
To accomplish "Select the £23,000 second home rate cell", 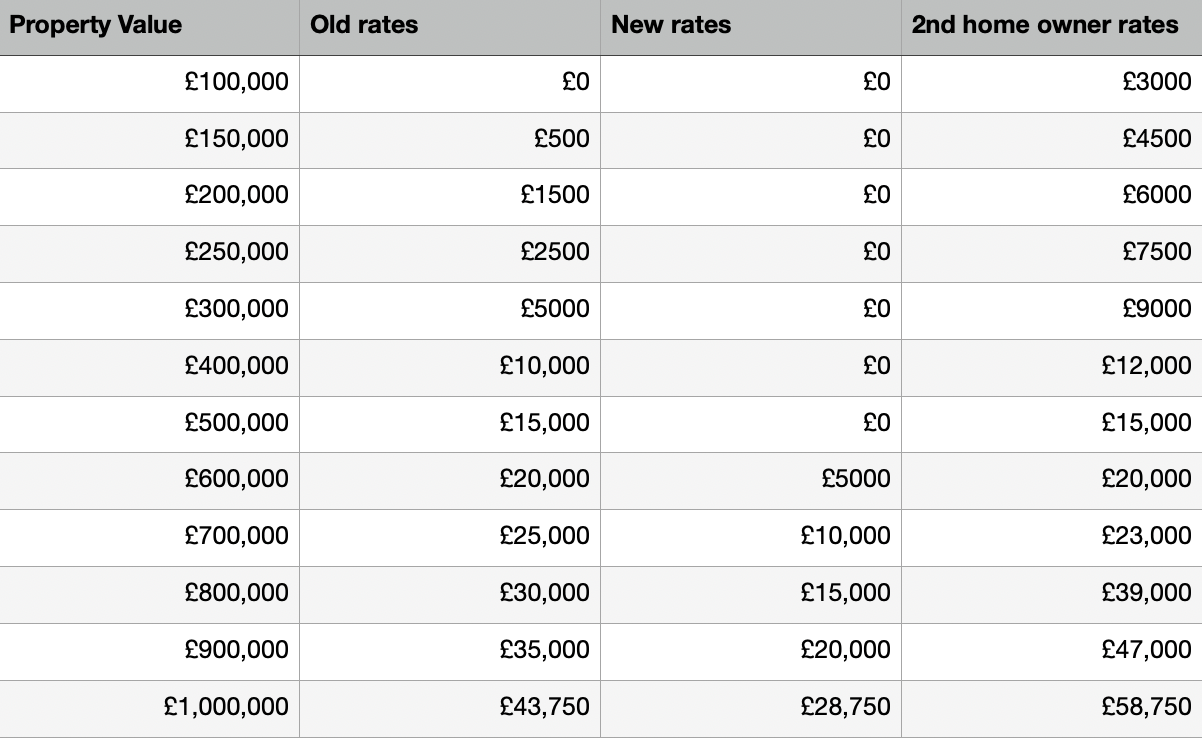I will click(x=1052, y=538).
